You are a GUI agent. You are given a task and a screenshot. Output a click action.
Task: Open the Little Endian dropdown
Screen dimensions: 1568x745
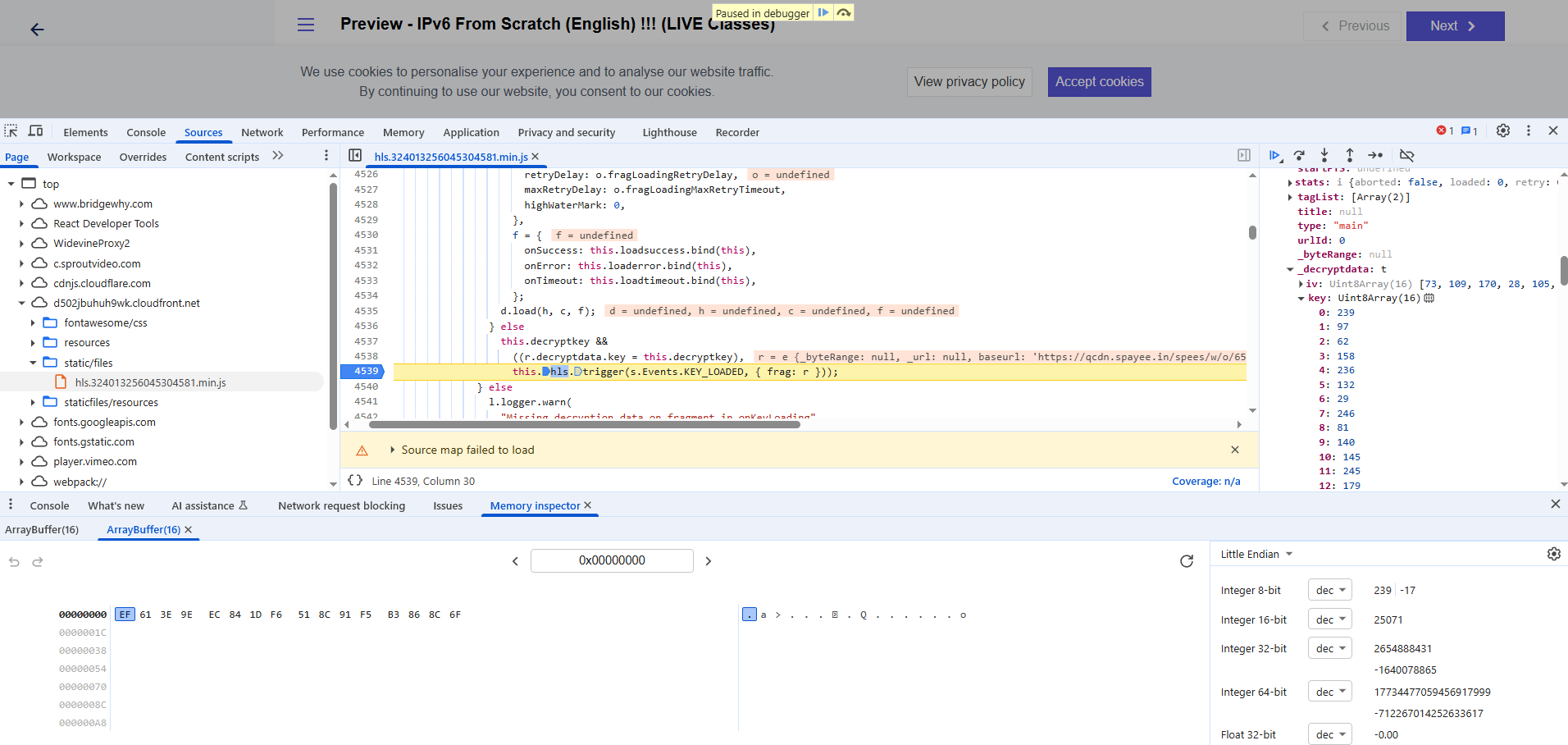pos(1256,555)
